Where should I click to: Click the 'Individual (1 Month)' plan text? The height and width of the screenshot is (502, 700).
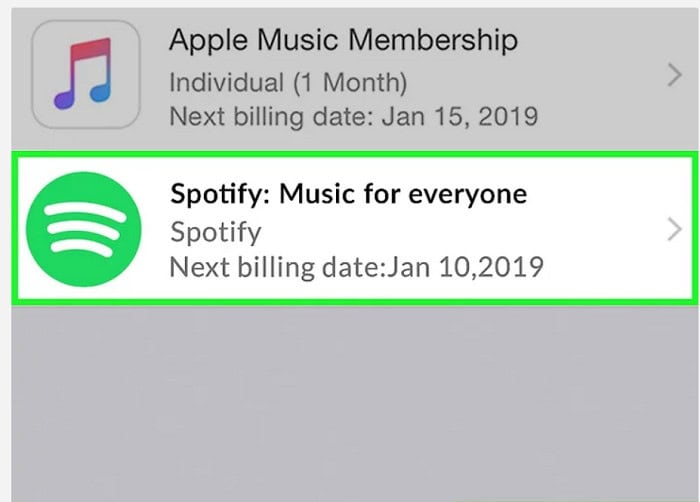pyautogui.click(x=288, y=83)
